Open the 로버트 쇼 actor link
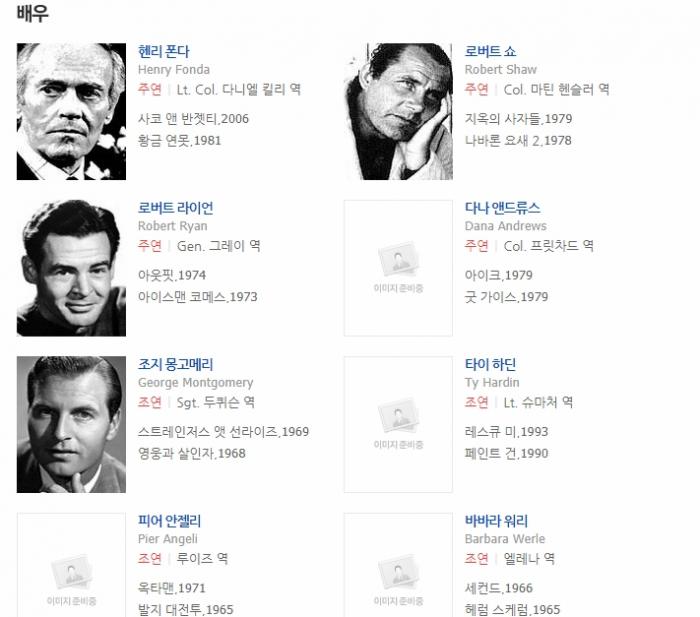This screenshot has height=617, width=700. tap(490, 52)
